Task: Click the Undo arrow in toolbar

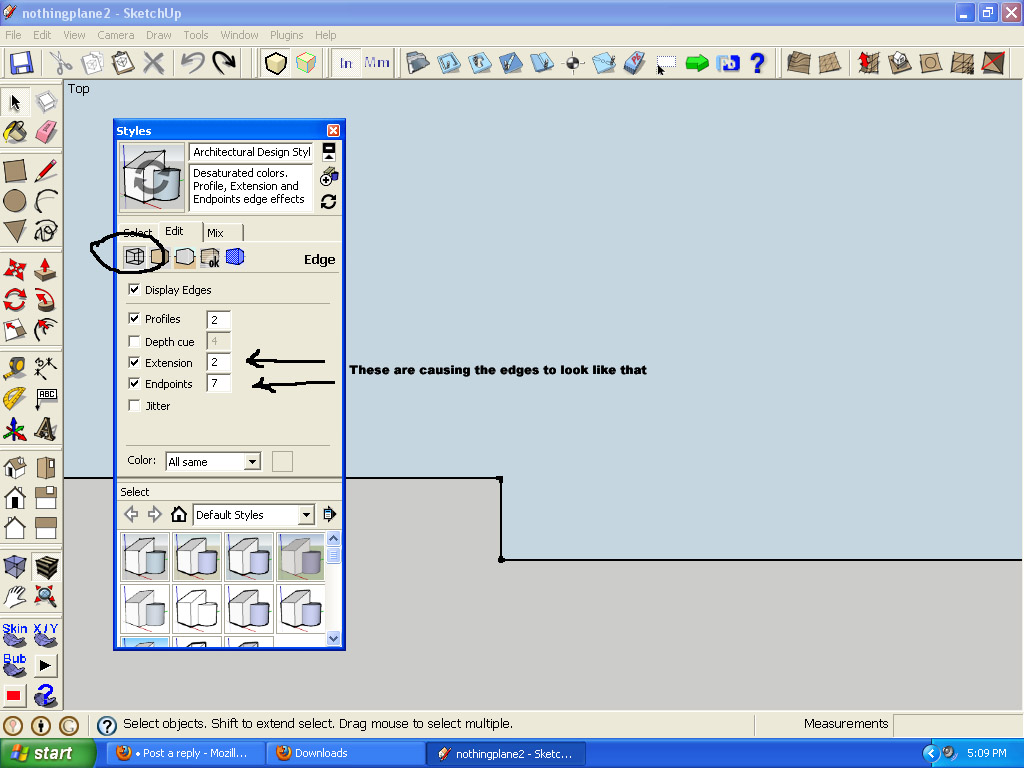Action: click(193, 63)
